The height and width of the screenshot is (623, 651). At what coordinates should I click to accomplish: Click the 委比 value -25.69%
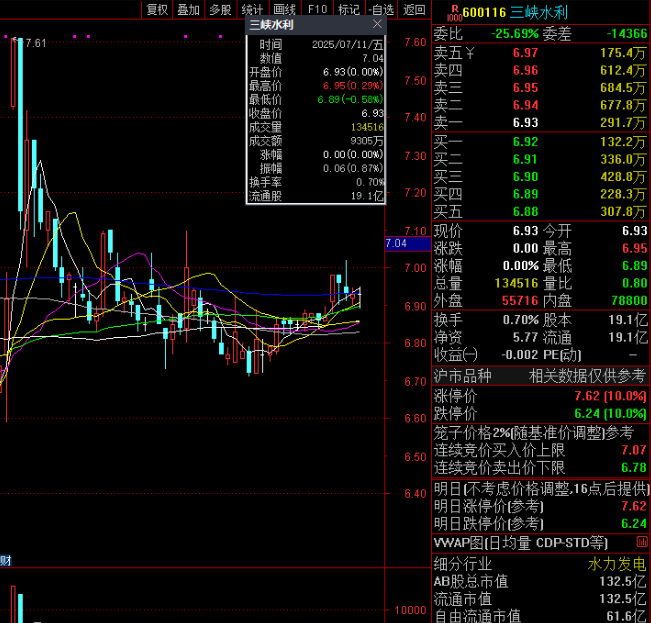(x=515, y=33)
